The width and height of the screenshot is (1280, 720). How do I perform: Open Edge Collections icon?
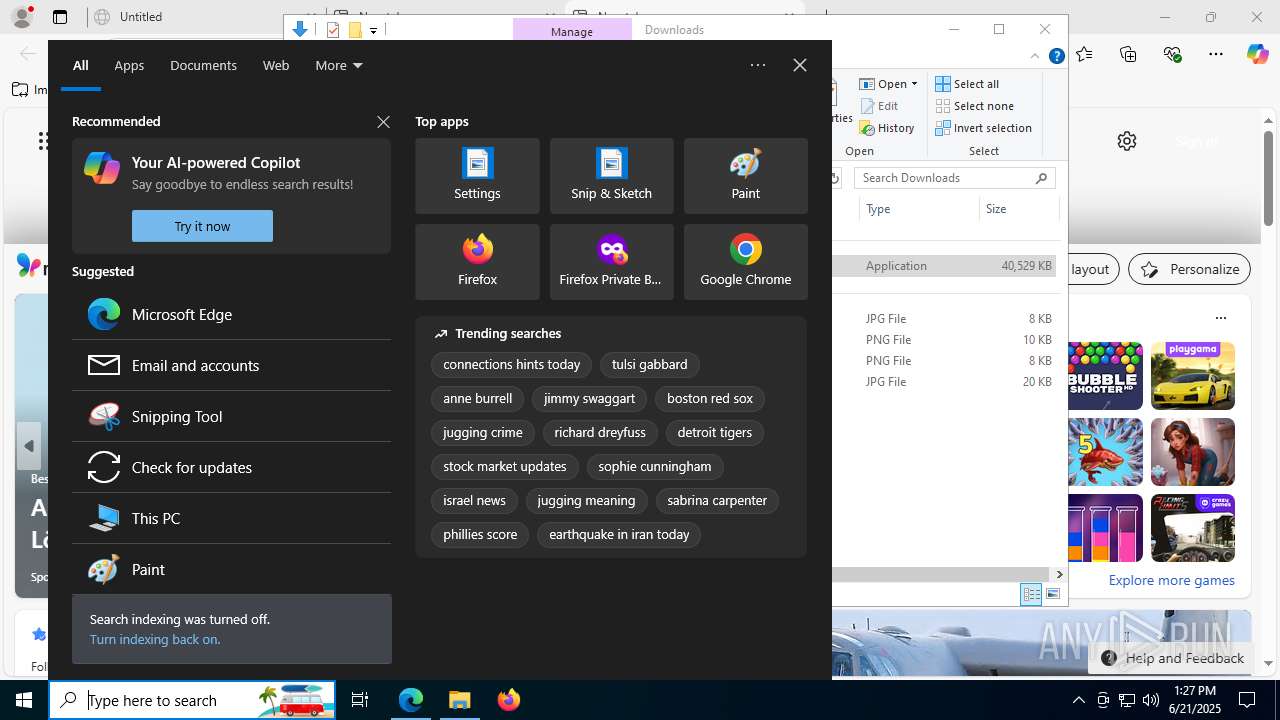click(x=1129, y=55)
